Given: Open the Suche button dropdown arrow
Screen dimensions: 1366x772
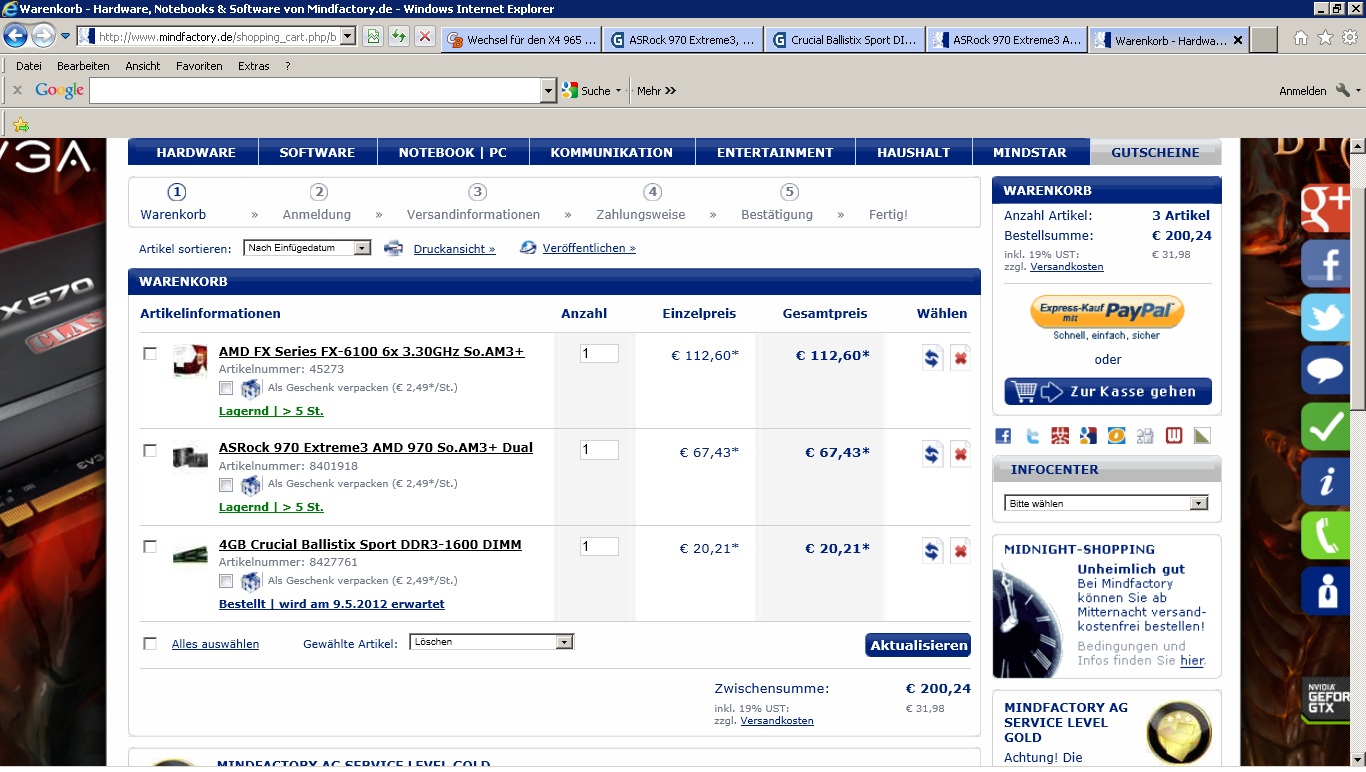Looking at the screenshot, I should tap(618, 90).
